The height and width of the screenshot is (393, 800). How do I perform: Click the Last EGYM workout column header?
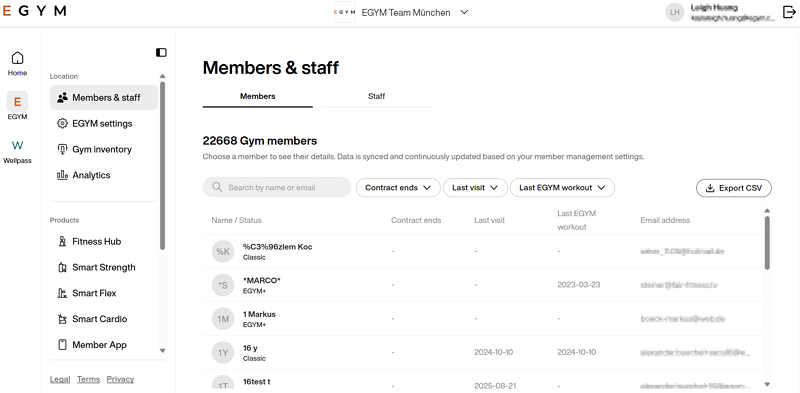point(577,220)
